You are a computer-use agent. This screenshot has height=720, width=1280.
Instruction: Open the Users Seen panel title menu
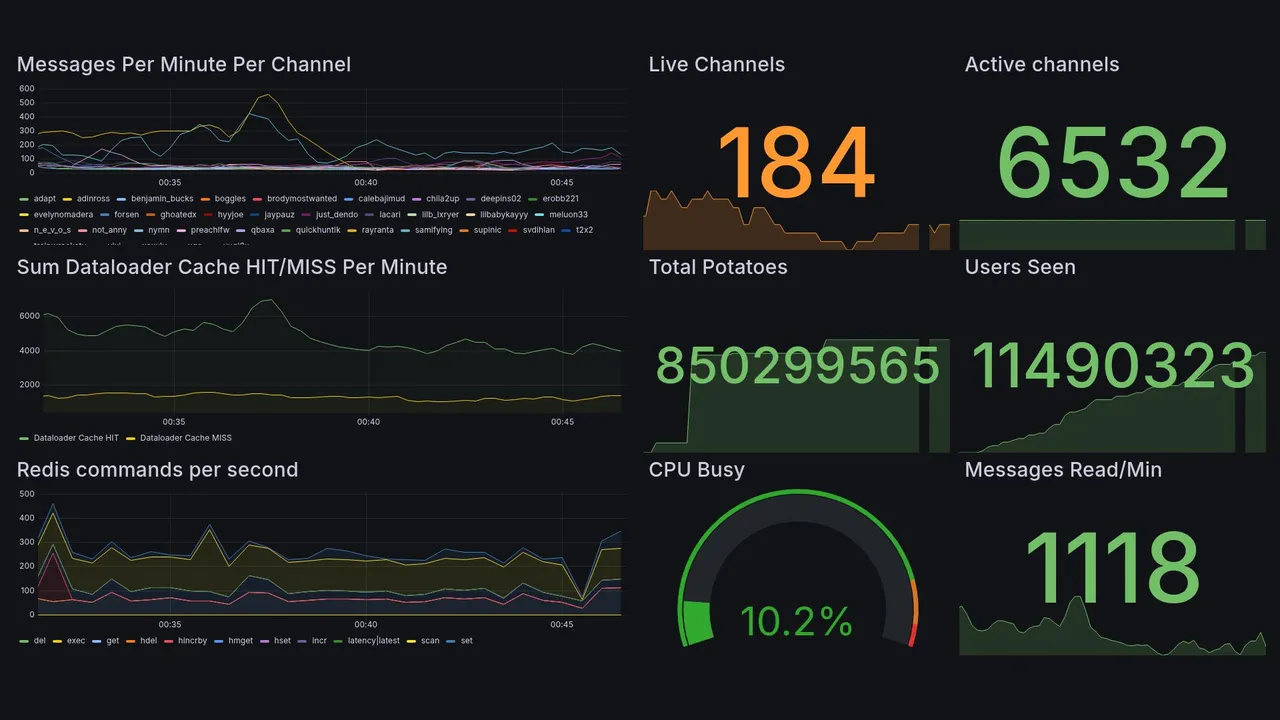1020,267
